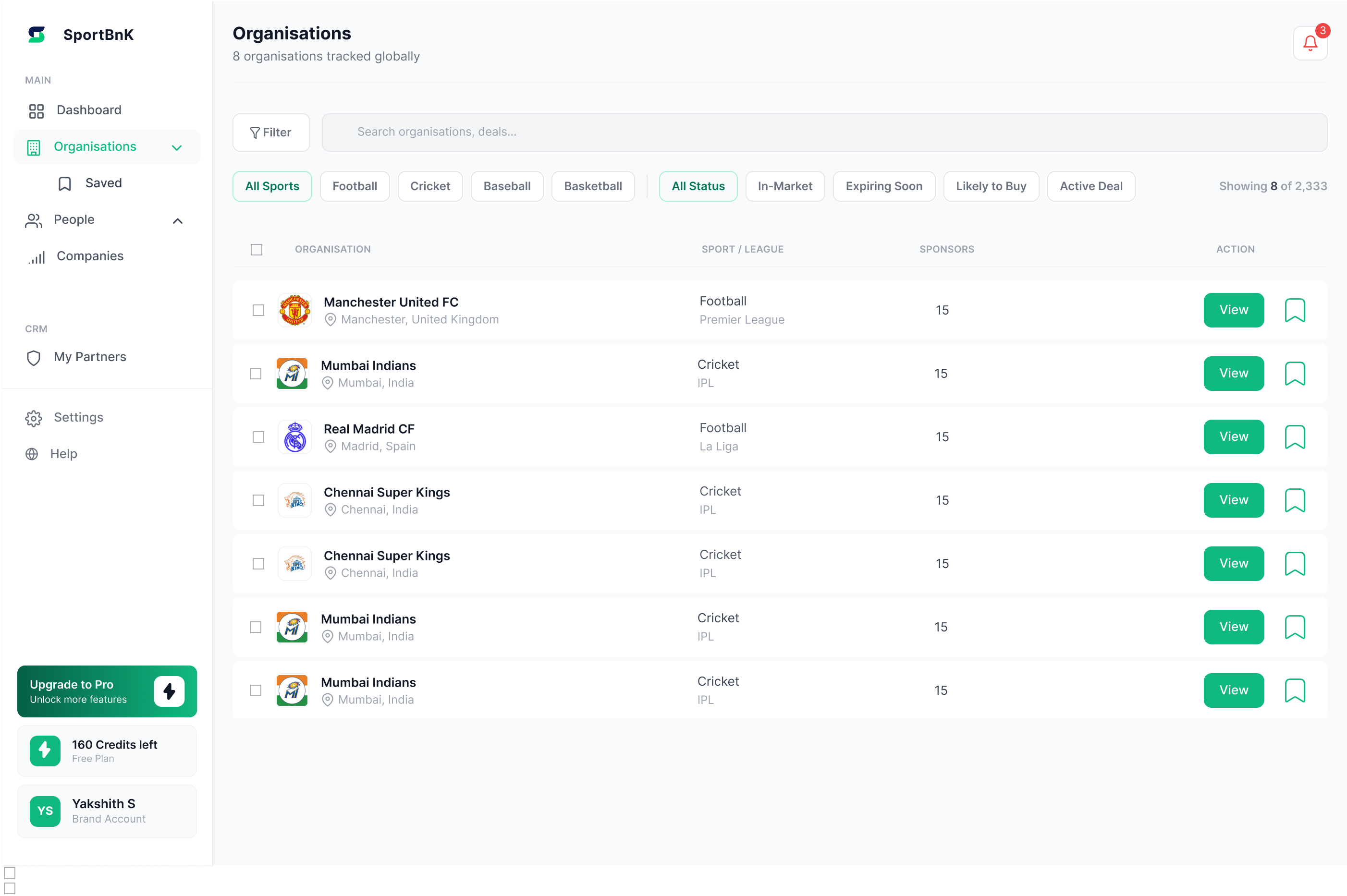Bookmark Real Madrid CF
Image resolution: width=1347 pixels, height=896 pixels.
1295,437
